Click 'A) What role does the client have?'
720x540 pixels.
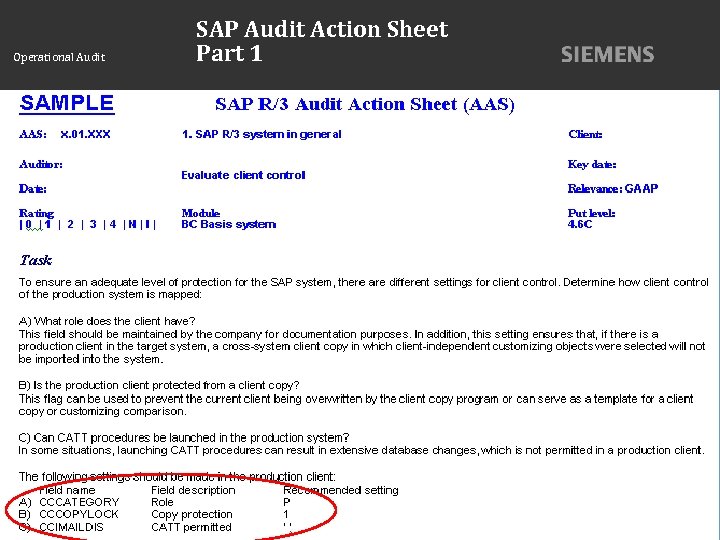point(107,321)
